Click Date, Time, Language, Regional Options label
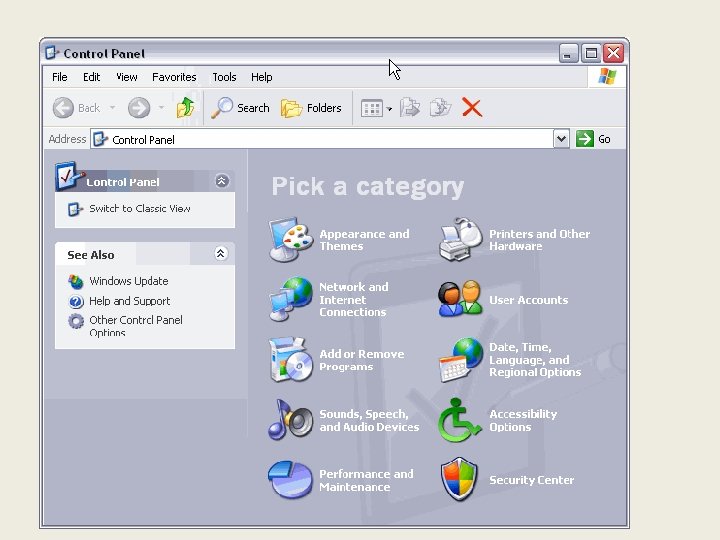The width and height of the screenshot is (720, 540). point(535,360)
